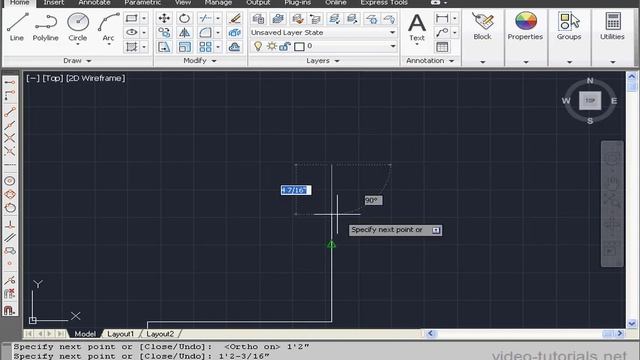Click the [Top] viewport view control

[x=53, y=78]
